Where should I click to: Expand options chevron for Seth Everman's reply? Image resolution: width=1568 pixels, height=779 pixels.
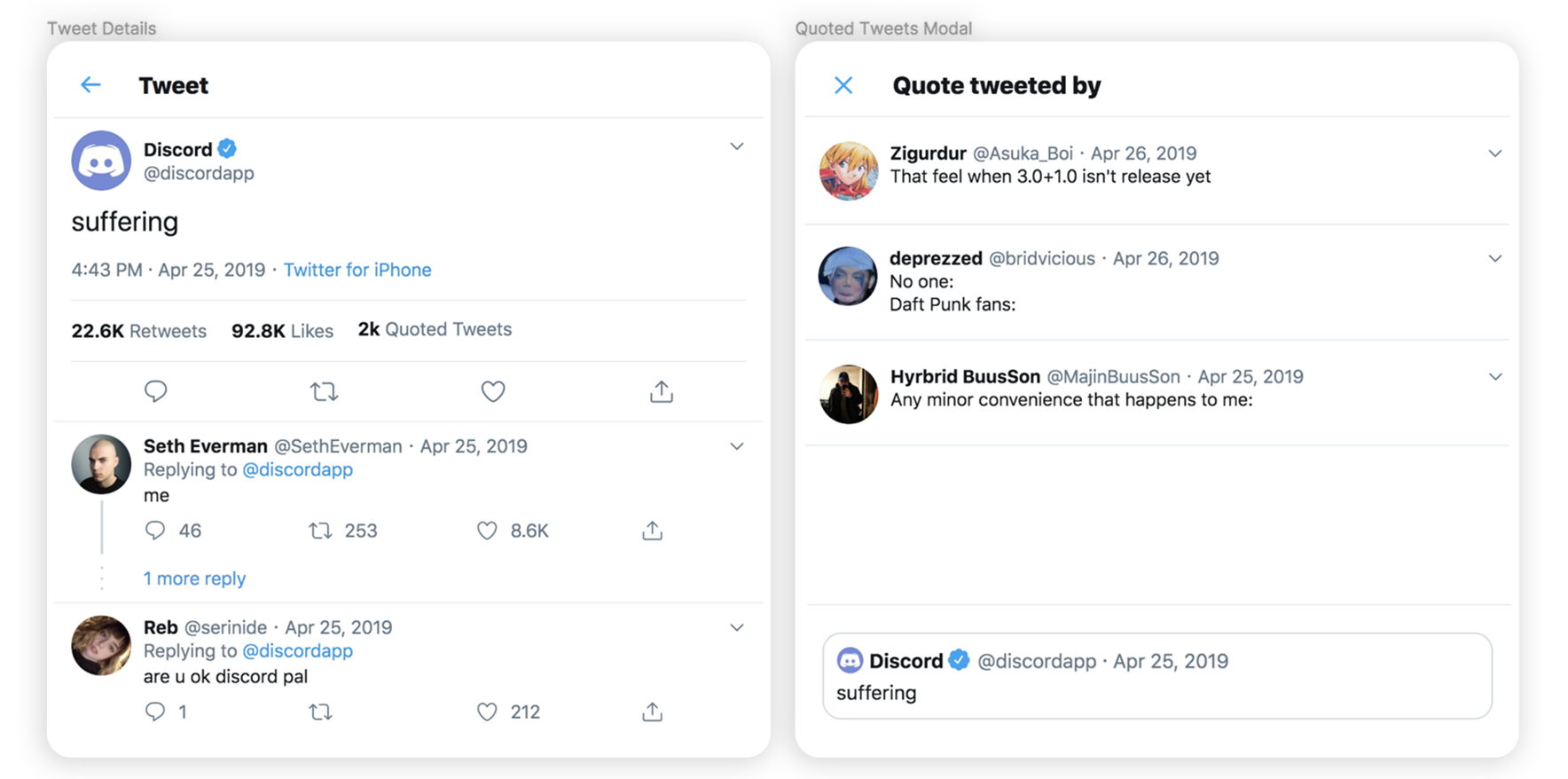tap(737, 446)
